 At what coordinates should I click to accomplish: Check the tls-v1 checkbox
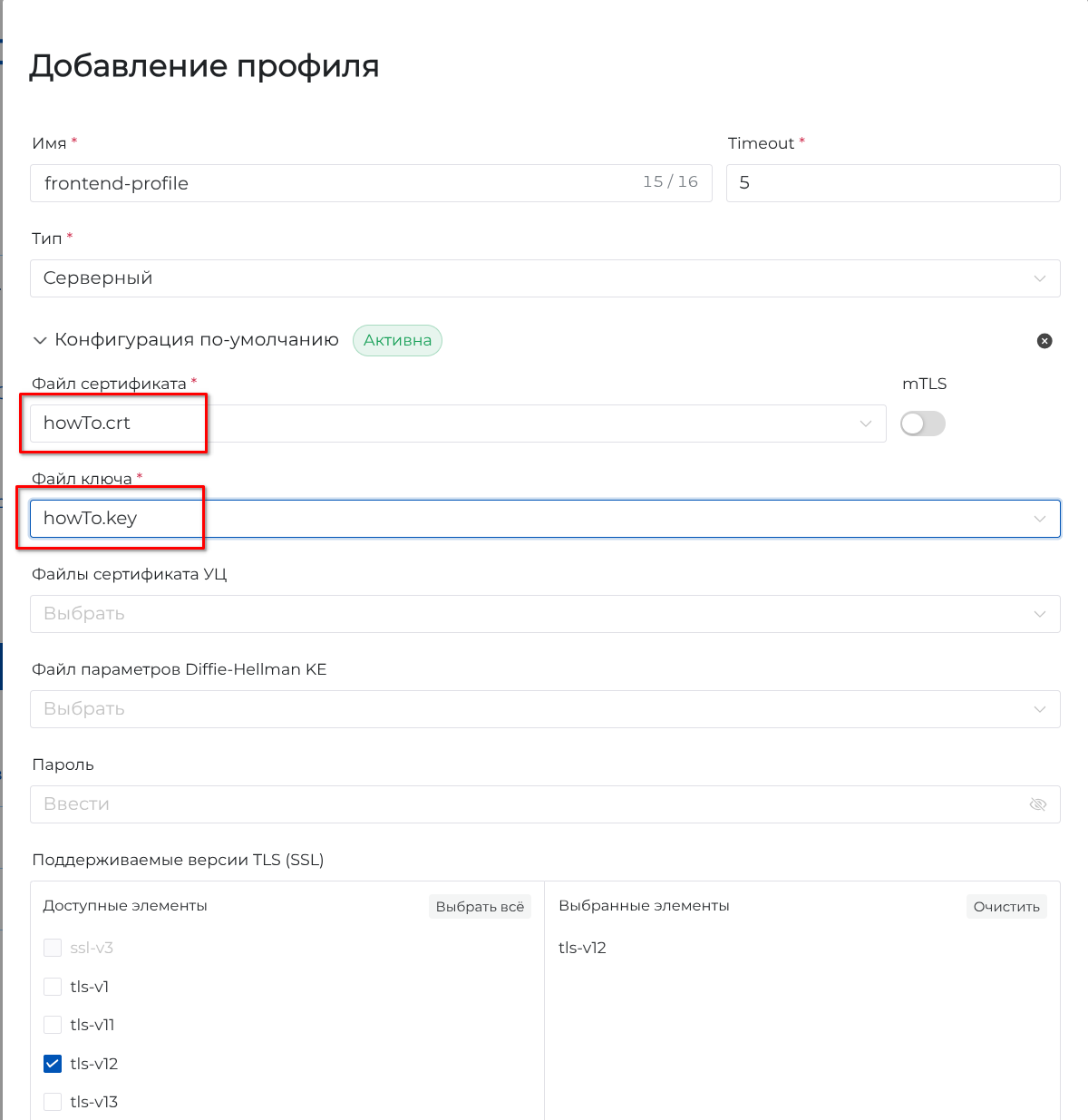click(x=53, y=987)
